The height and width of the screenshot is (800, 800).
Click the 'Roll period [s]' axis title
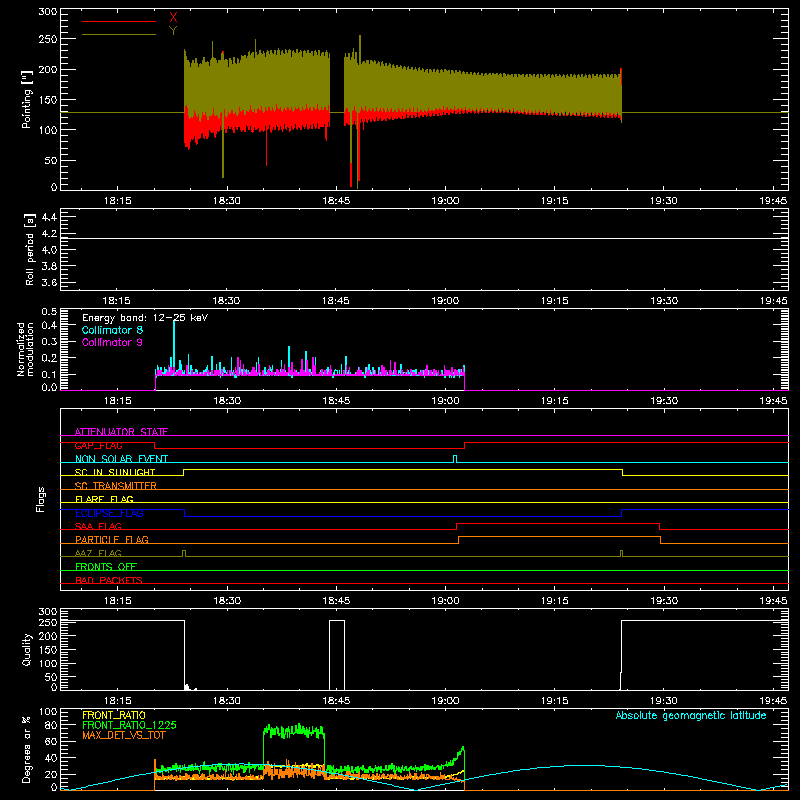coord(30,249)
